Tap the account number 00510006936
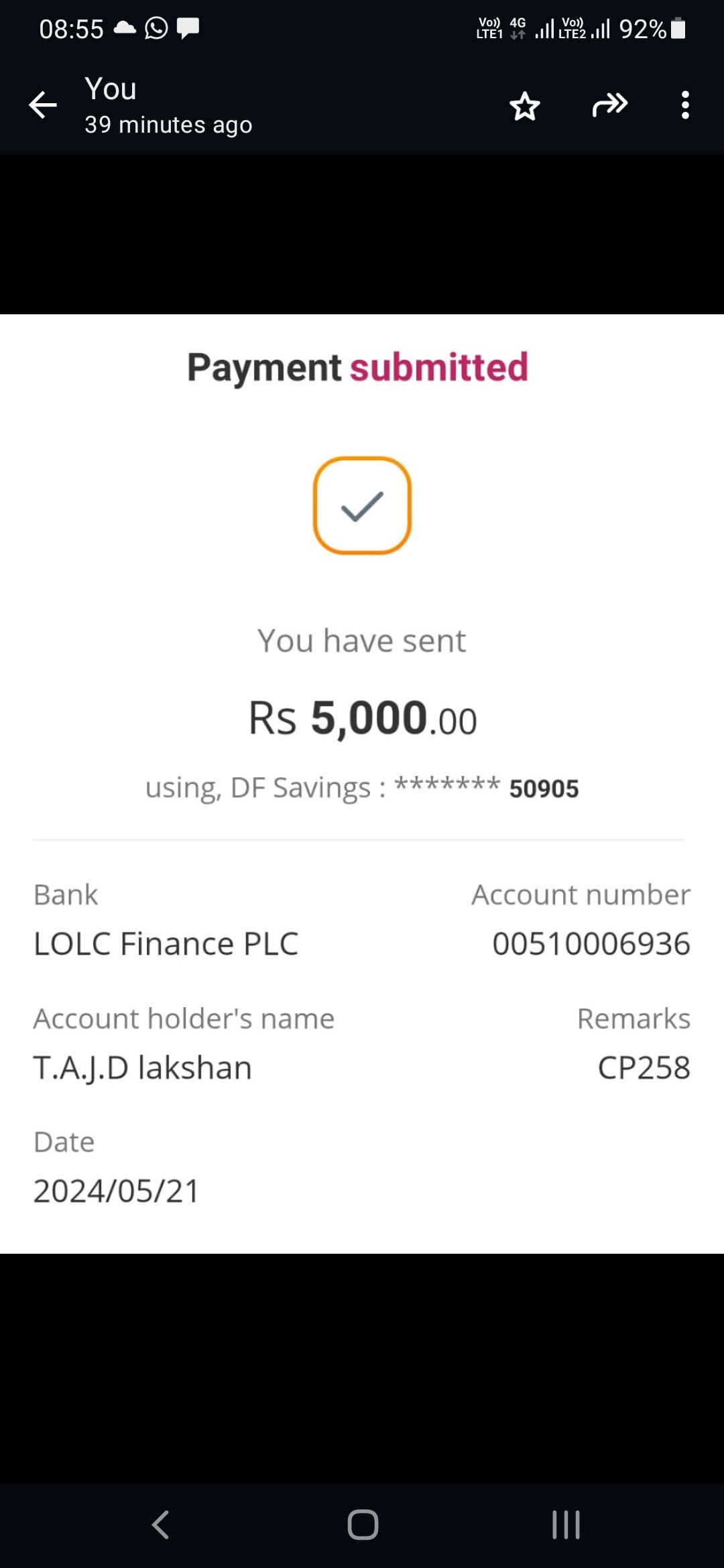 [591, 943]
